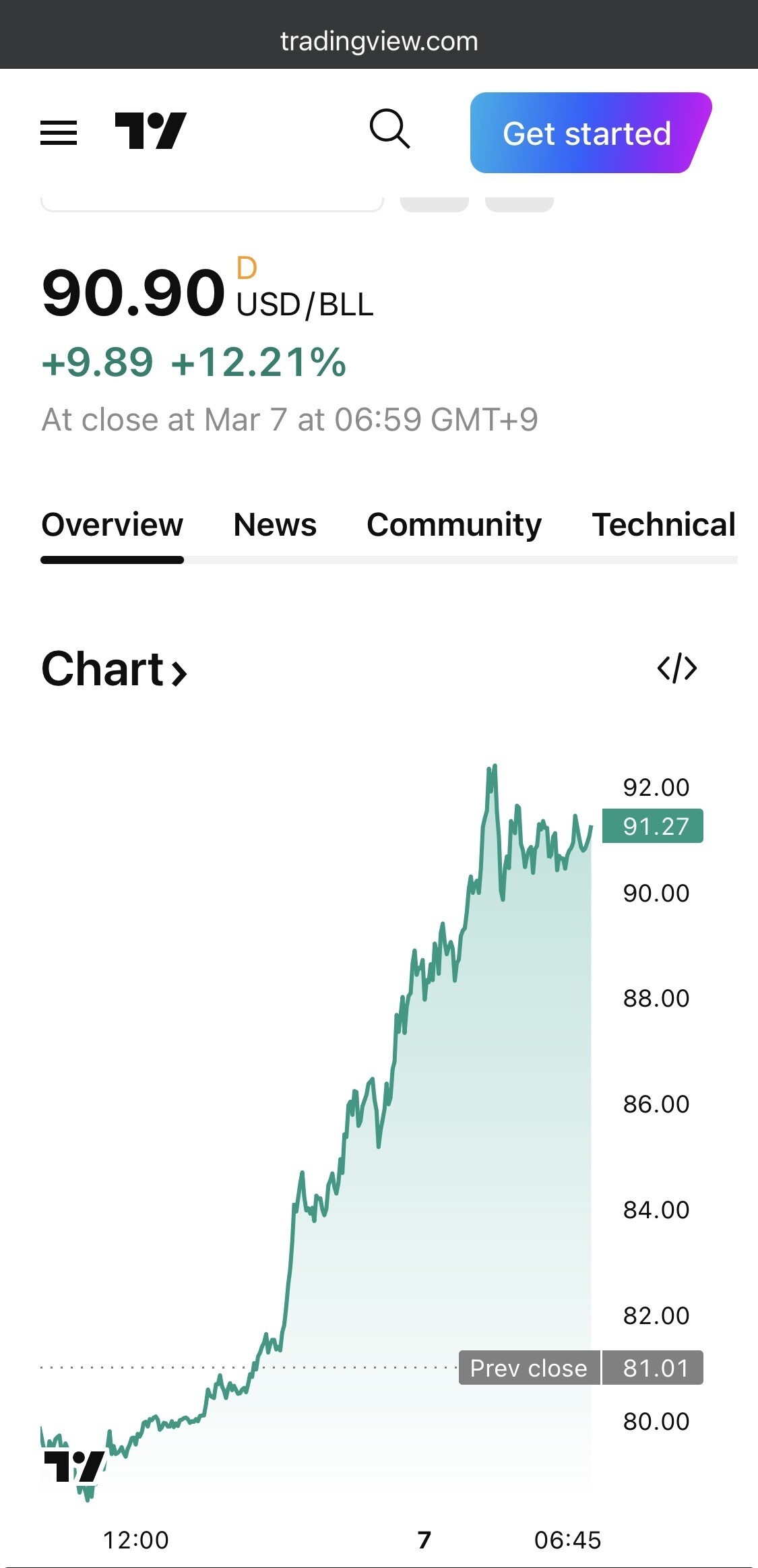Click the +12.21% change value
This screenshot has width=758, height=1568.
point(259,363)
